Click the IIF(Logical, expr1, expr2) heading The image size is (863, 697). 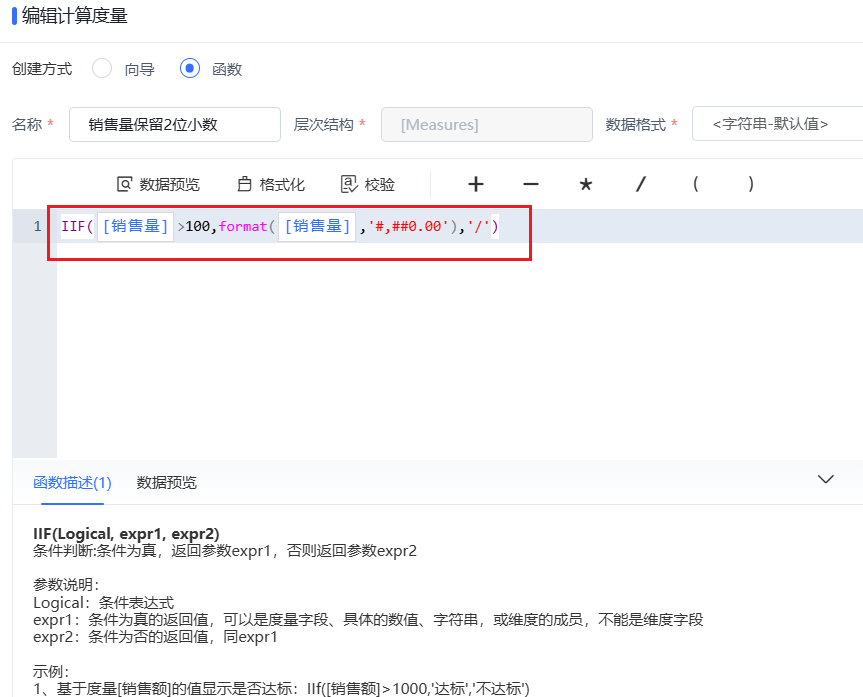point(126,533)
